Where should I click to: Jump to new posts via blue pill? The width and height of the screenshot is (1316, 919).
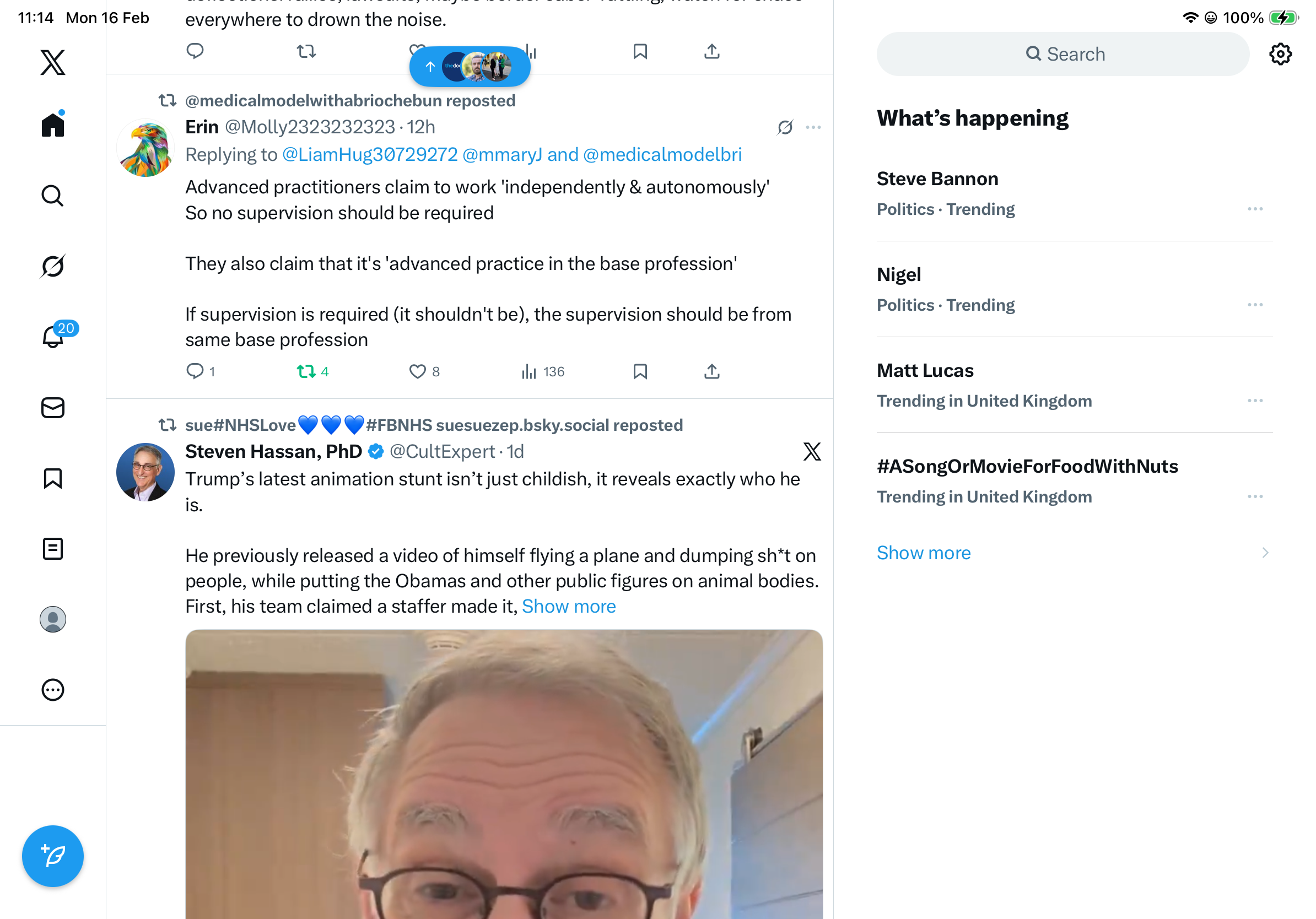470,67
